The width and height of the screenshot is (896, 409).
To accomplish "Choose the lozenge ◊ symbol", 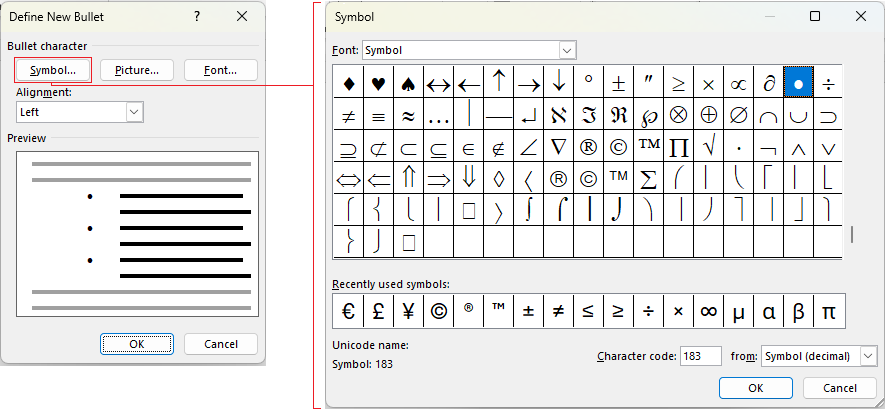I will [x=498, y=179].
